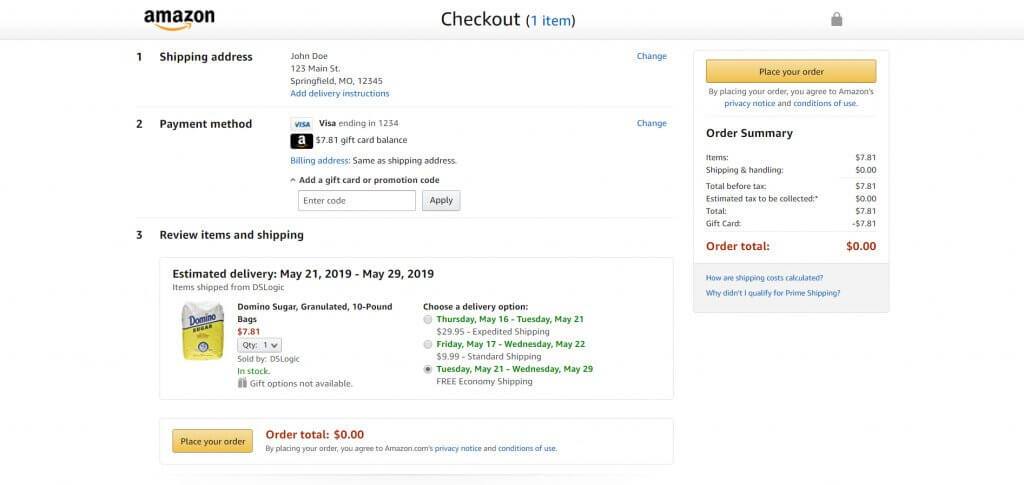Click the Amazon logo

[179, 20]
